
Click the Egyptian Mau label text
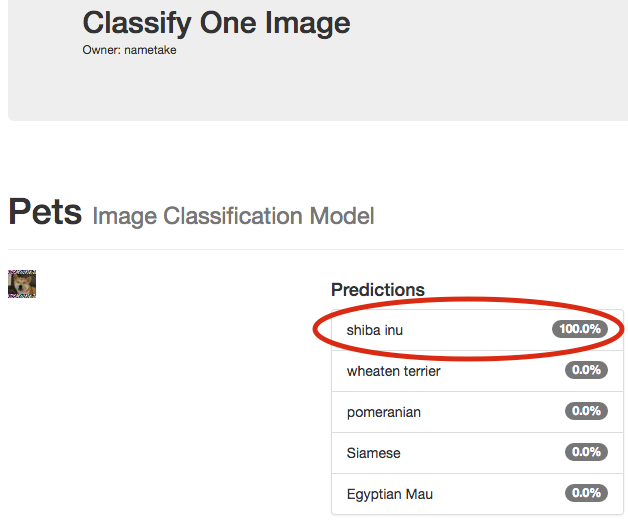(390, 494)
